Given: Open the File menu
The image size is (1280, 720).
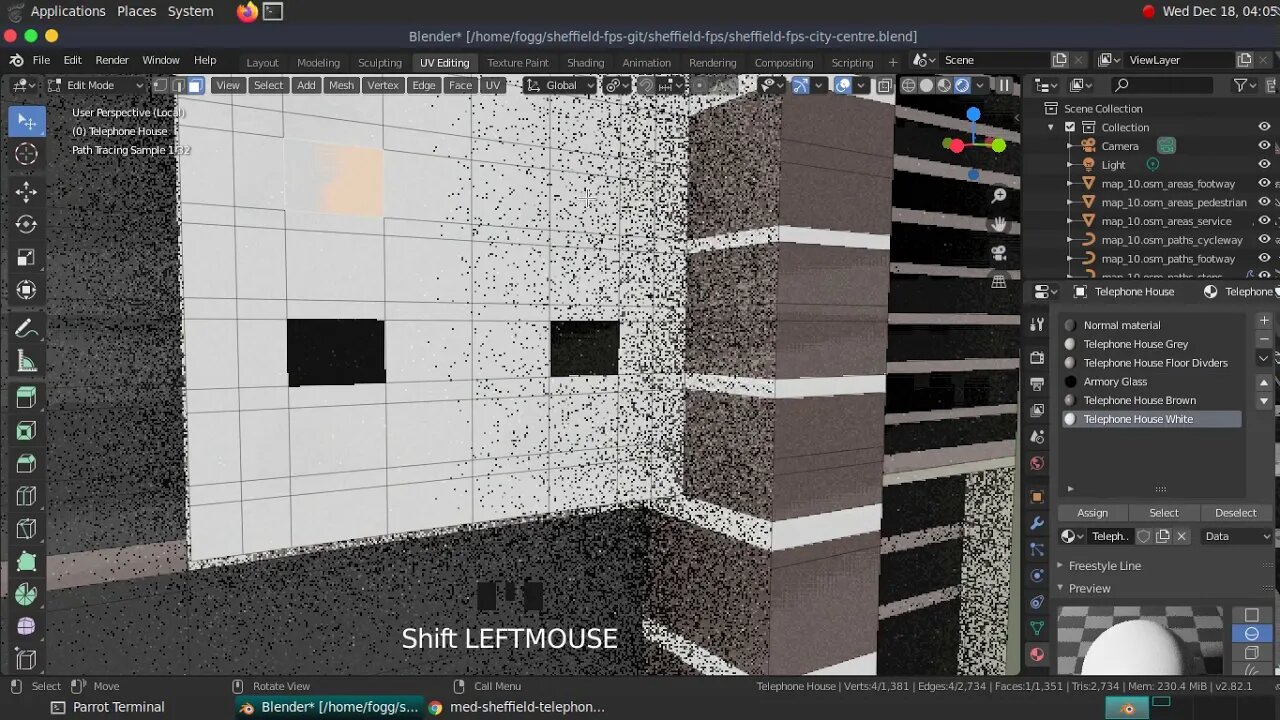Looking at the screenshot, I should (x=41, y=60).
